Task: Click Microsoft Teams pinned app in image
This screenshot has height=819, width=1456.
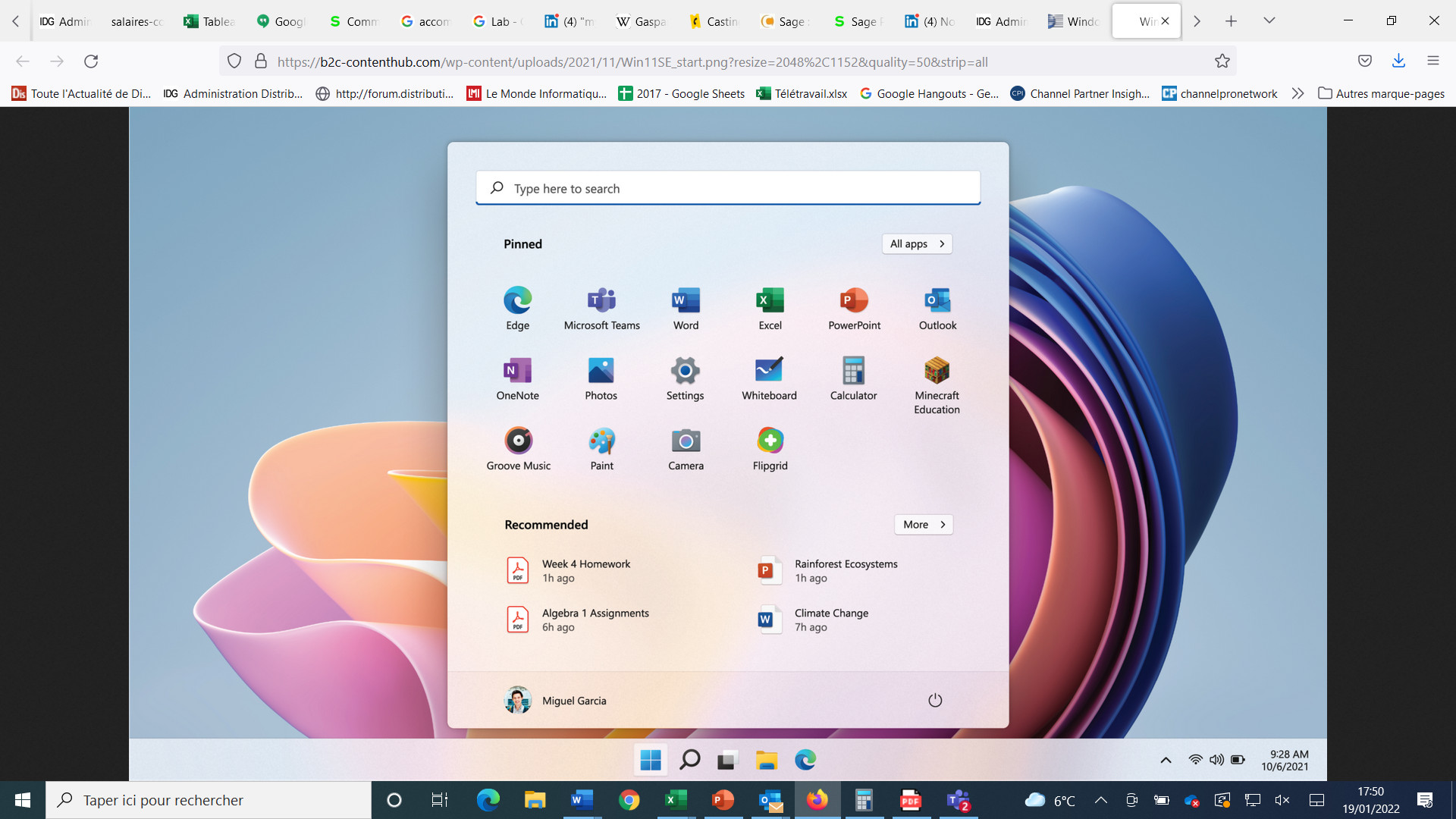Action: click(601, 309)
